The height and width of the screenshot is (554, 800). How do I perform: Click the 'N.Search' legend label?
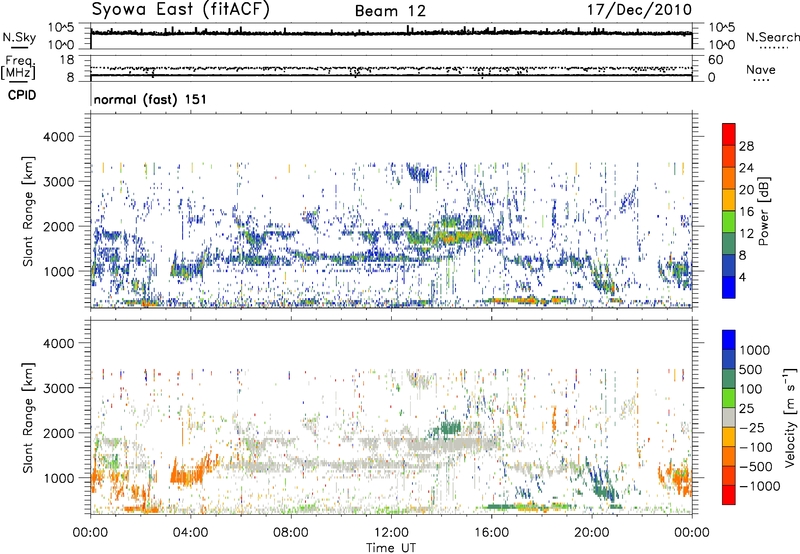(x=772, y=37)
